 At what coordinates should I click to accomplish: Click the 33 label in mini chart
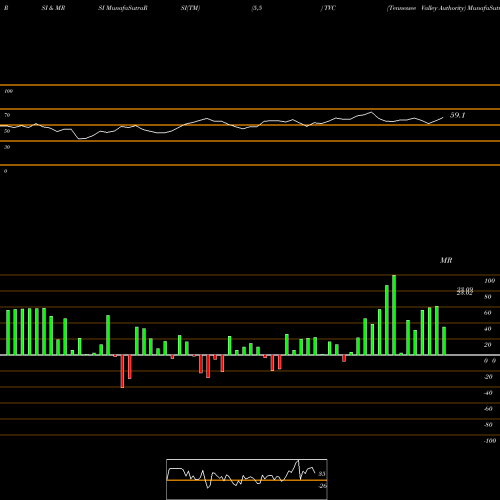(x=322, y=474)
